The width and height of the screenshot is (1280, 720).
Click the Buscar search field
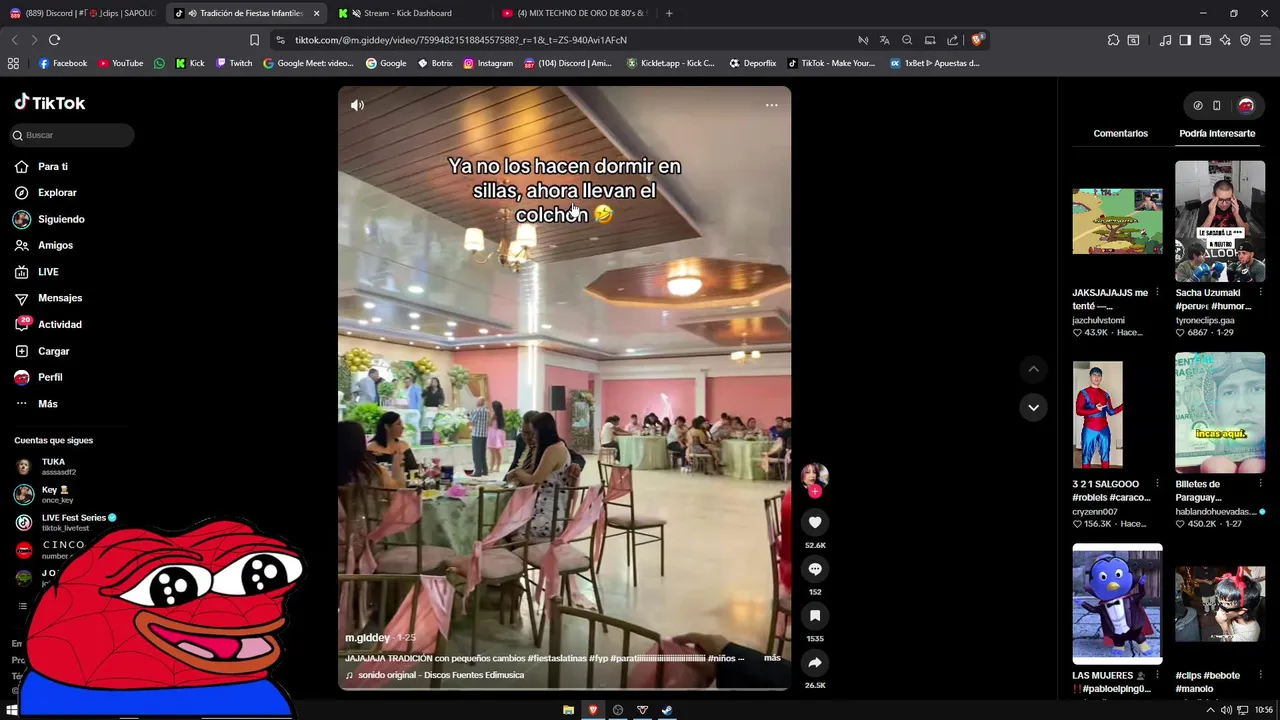(72, 135)
